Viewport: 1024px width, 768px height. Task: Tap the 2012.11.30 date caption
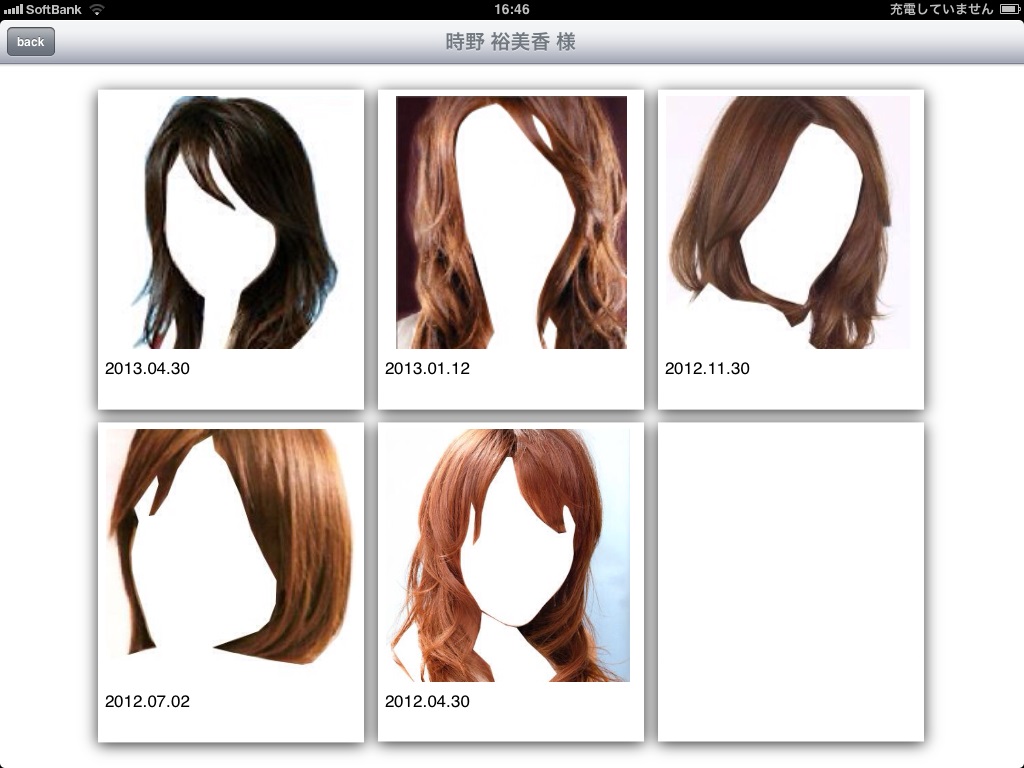(707, 368)
